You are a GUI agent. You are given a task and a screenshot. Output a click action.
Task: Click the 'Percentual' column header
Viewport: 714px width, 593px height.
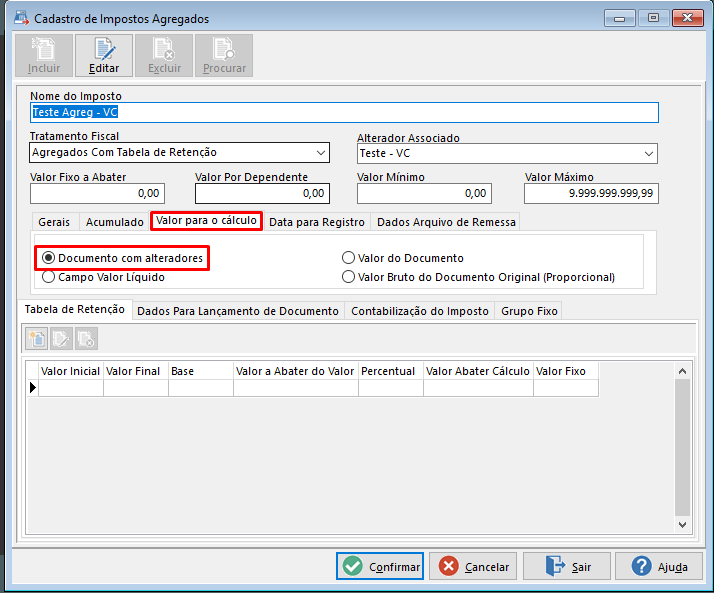(x=391, y=371)
